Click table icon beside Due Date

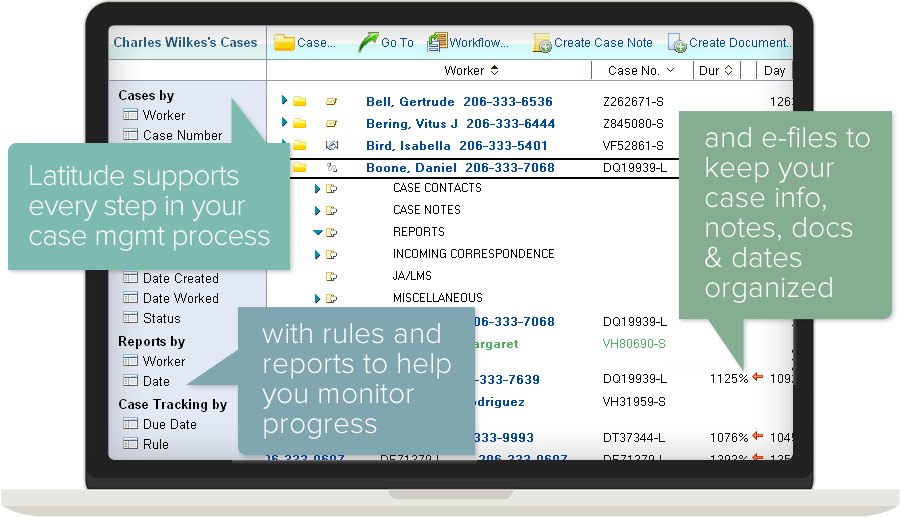(130, 423)
